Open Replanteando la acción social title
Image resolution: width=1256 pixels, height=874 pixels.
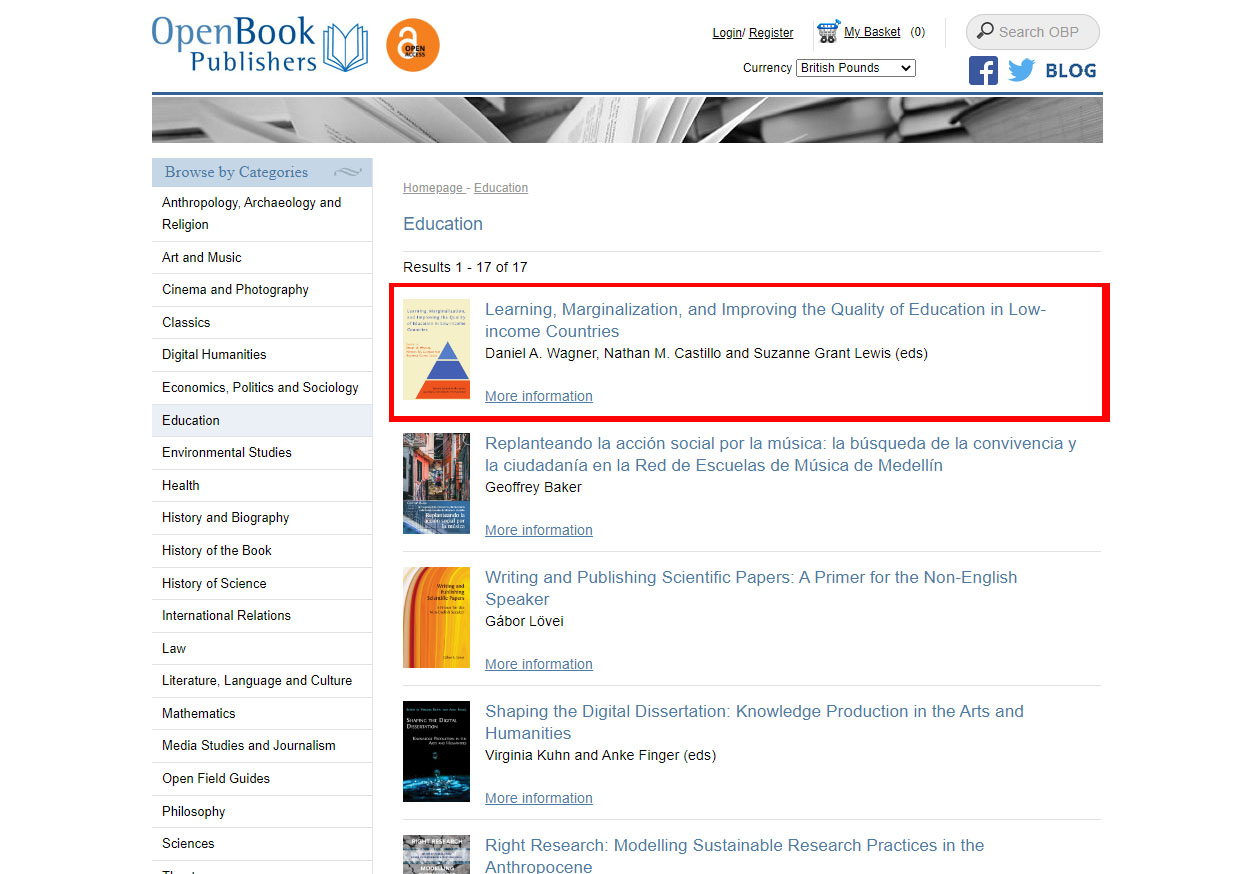781,454
